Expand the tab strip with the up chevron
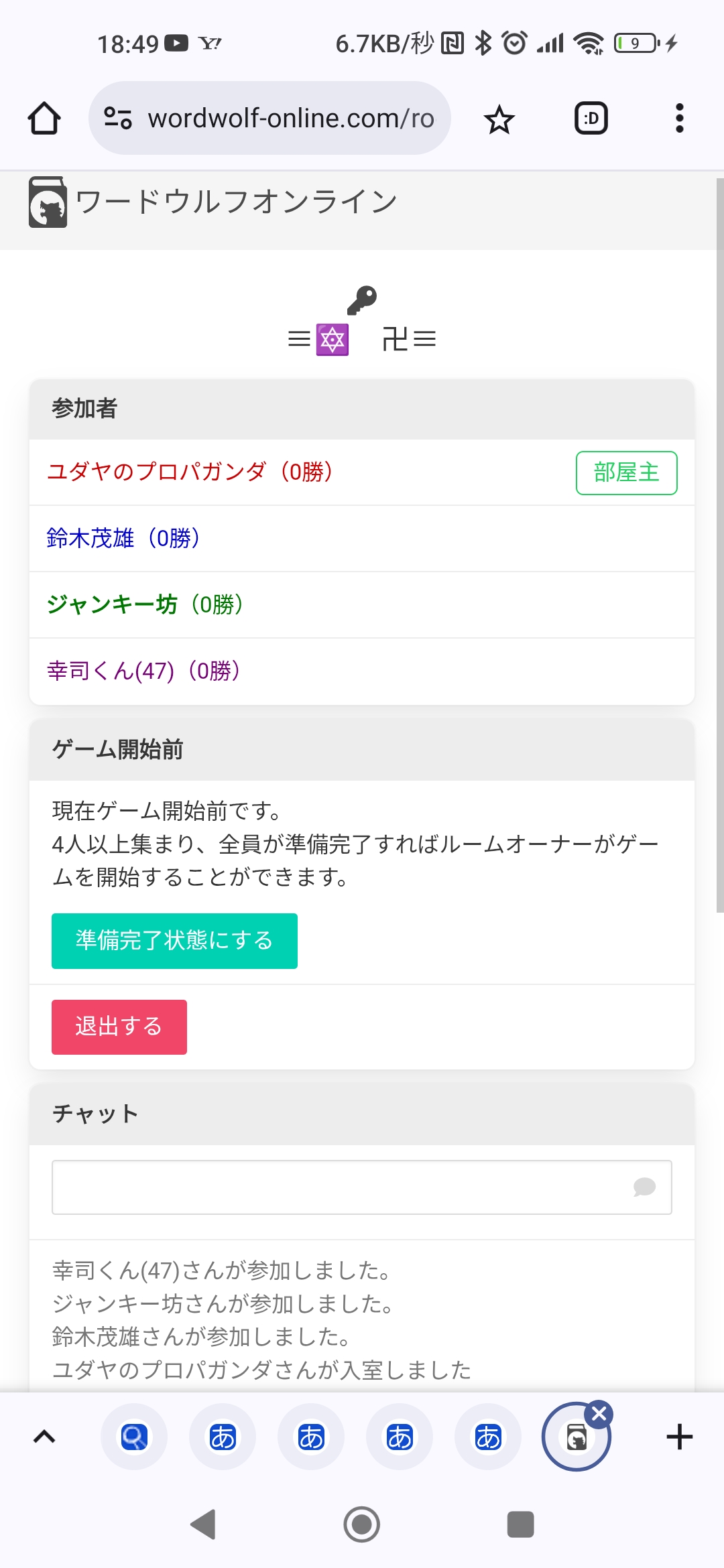This screenshot has height=1568, width=724. (x=44, y=1437)
